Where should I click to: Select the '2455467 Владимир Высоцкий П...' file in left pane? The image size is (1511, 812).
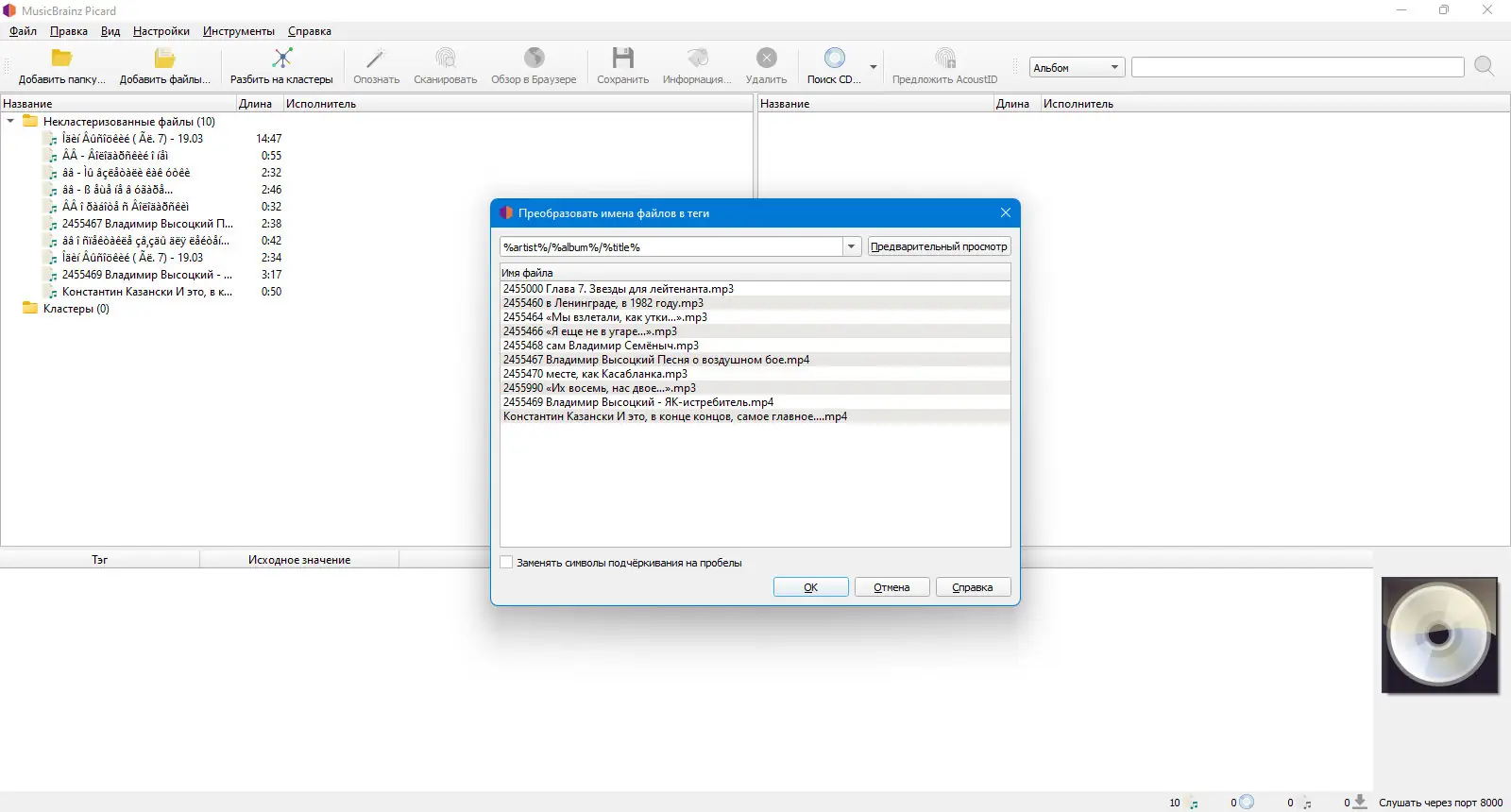coord(147,224)
